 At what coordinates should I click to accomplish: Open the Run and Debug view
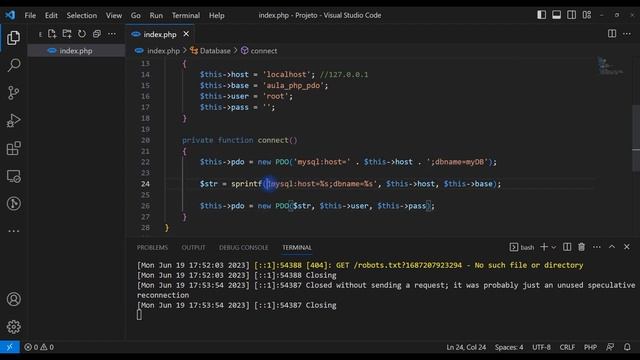click(13, 120)
